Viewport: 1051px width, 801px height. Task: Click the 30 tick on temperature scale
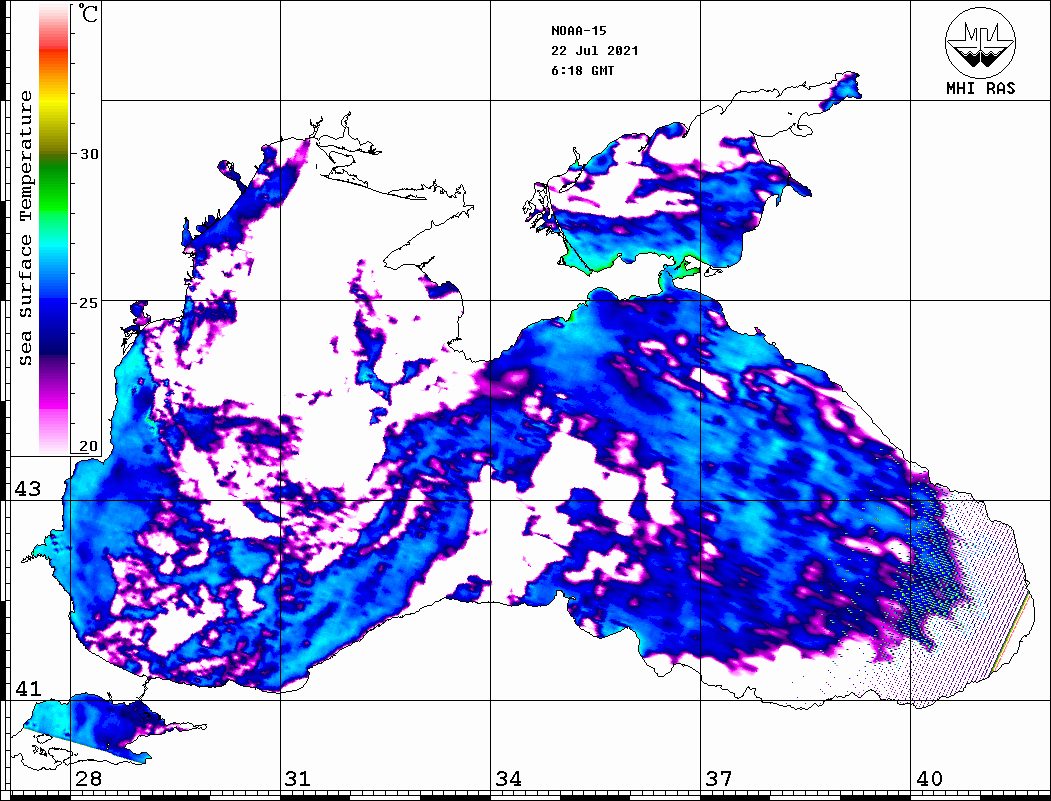tap(89, 154)
